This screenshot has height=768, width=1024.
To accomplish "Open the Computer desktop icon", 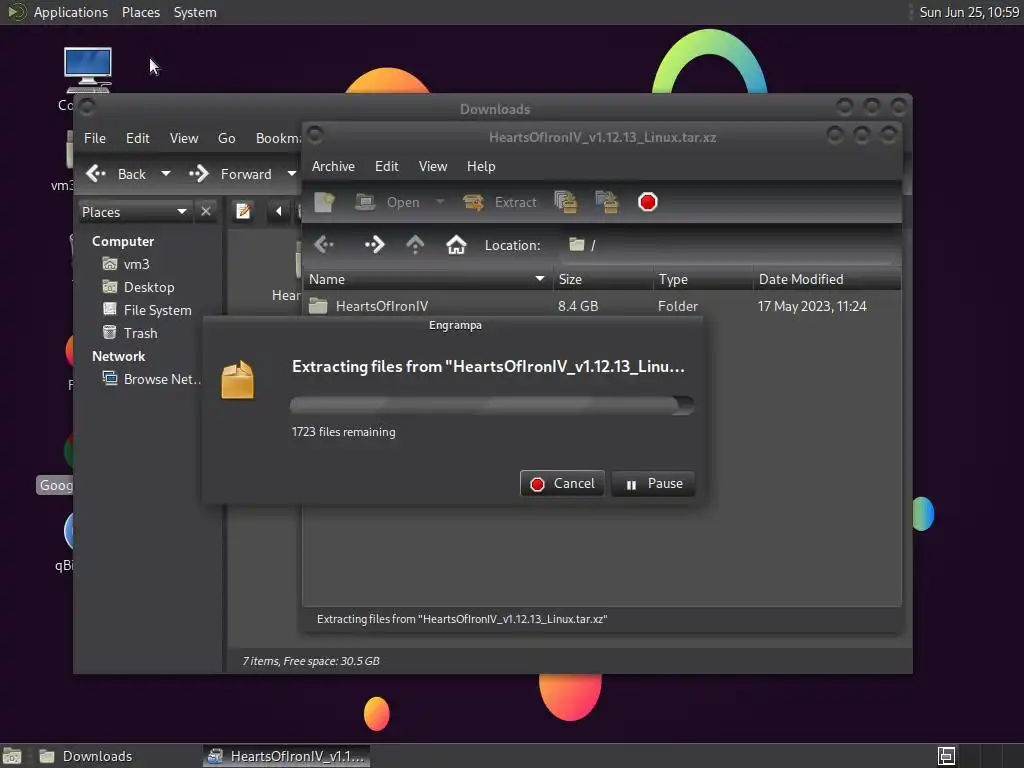I will [x=88, y=69].
